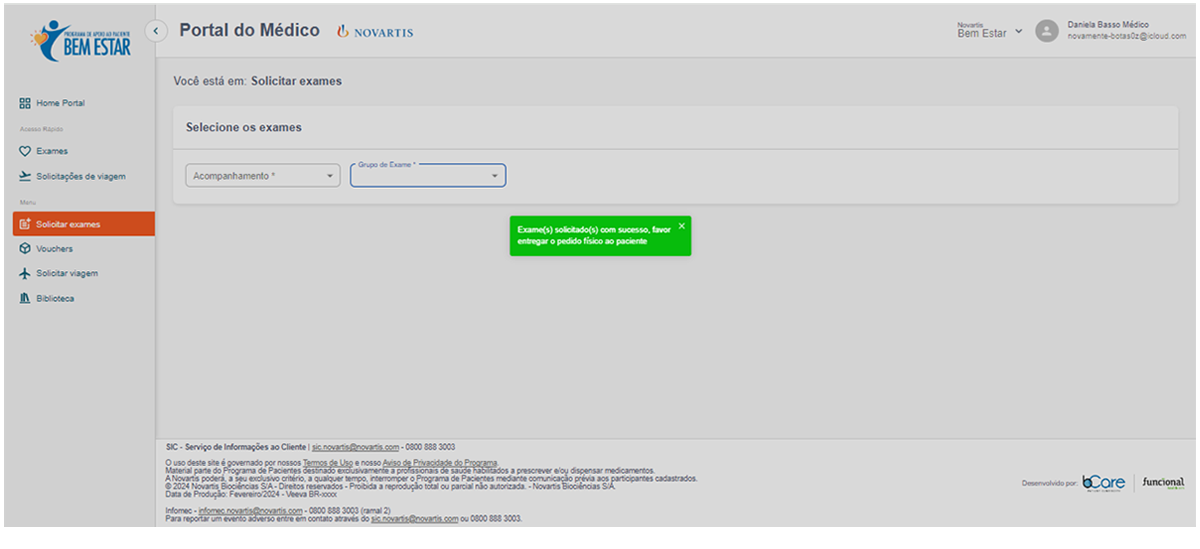Select Solicitar exames menu item

tap(68, 224)
